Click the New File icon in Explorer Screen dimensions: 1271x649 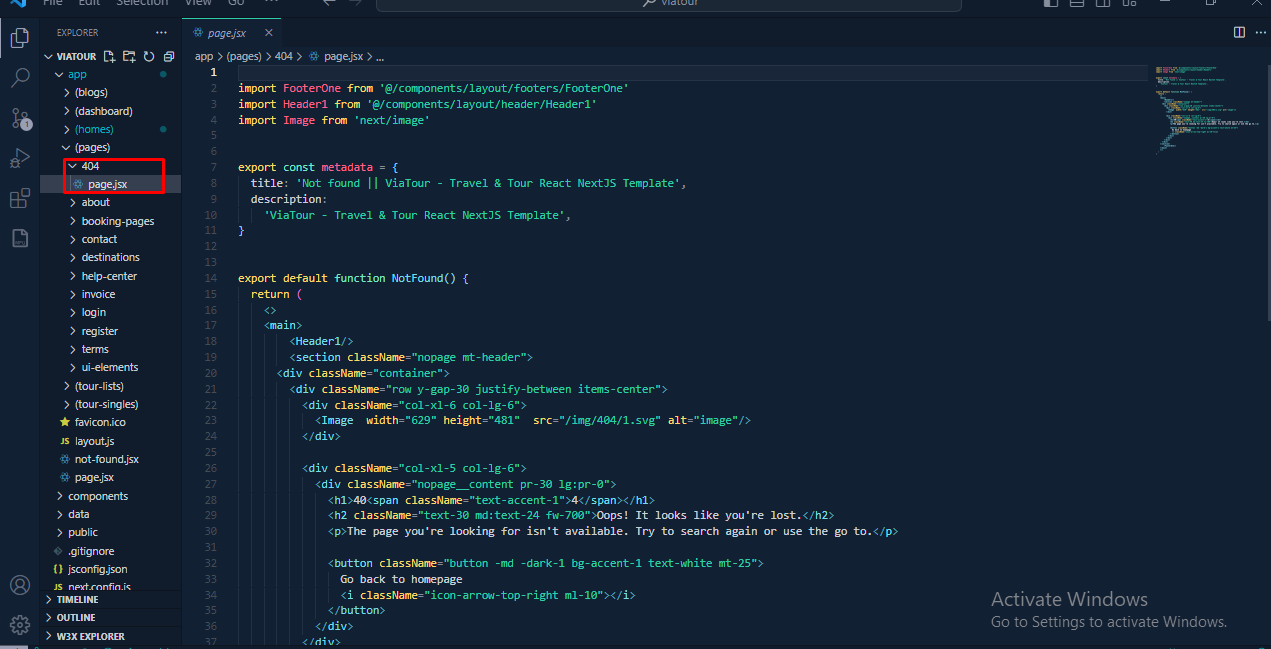110,57
